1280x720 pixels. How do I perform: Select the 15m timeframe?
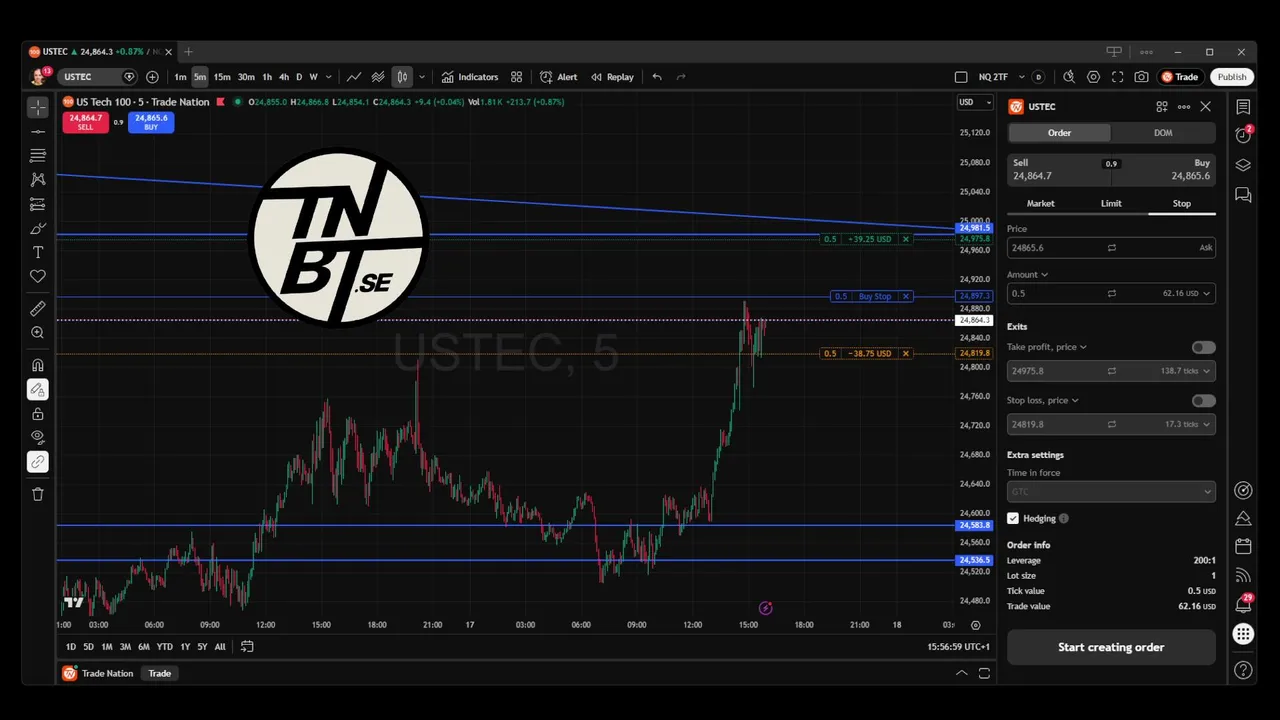[222, 77]
